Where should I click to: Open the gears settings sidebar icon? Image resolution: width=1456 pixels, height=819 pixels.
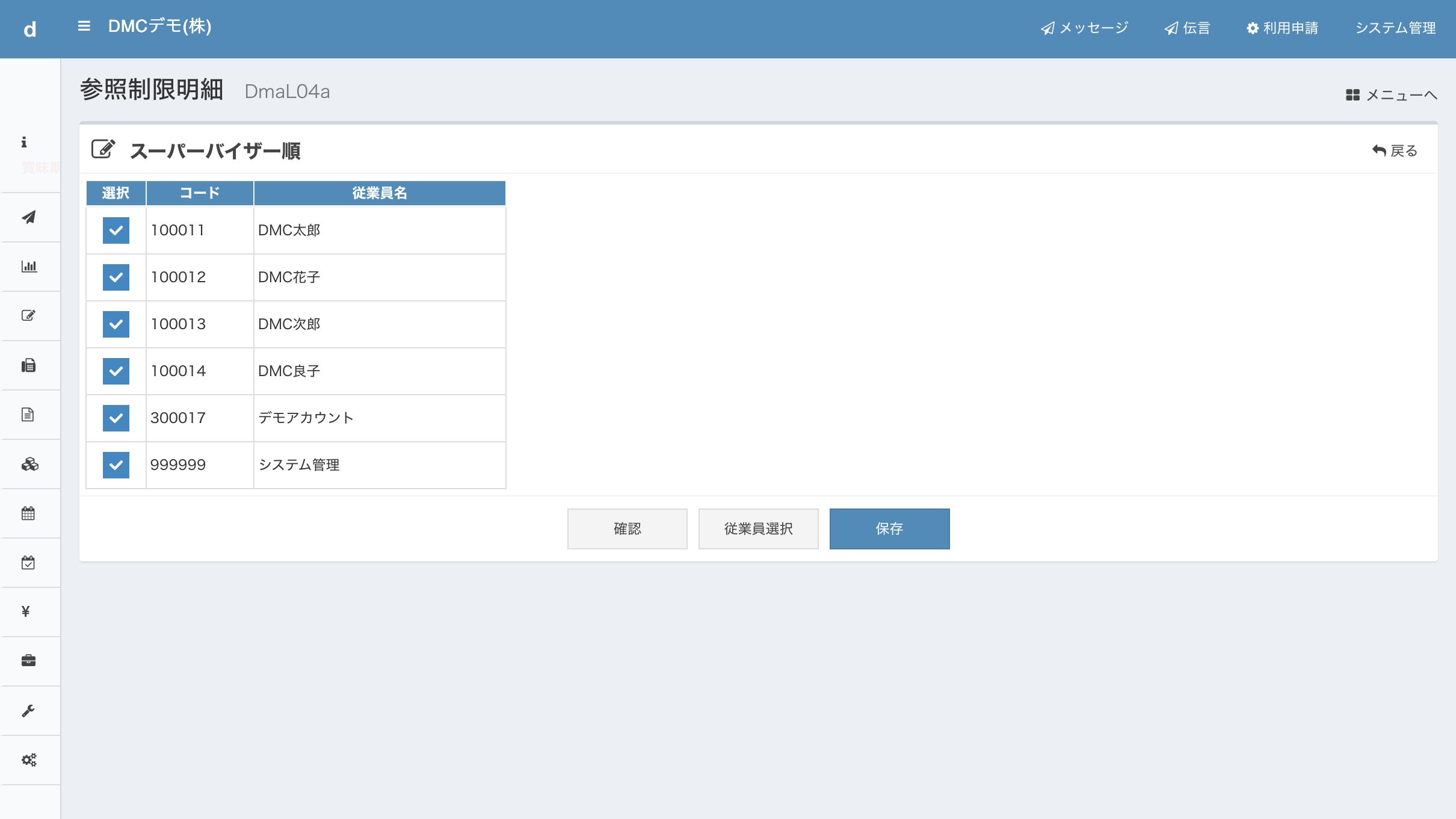pos(29,760)
